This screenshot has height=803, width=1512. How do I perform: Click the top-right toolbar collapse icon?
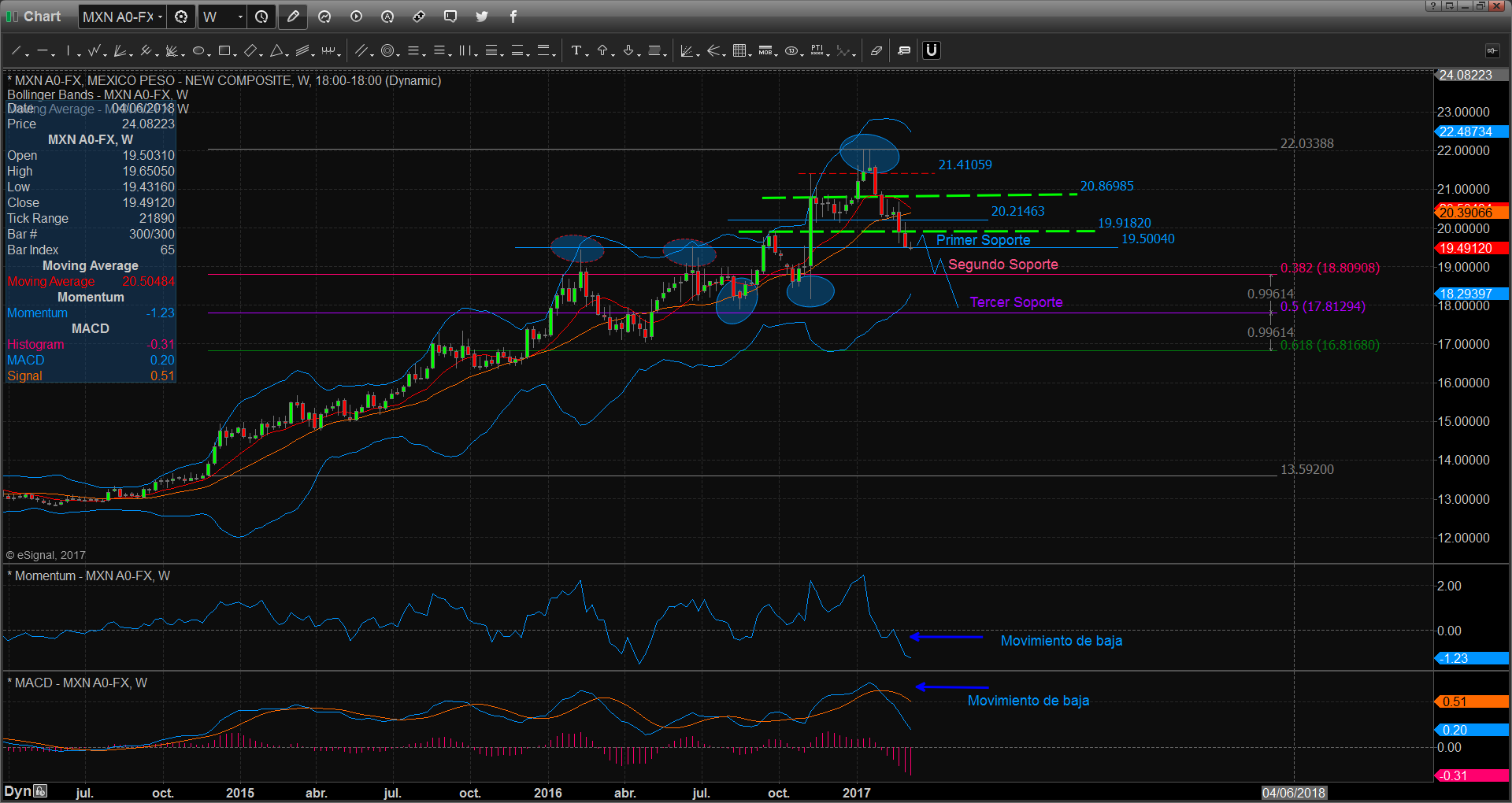1492,50
